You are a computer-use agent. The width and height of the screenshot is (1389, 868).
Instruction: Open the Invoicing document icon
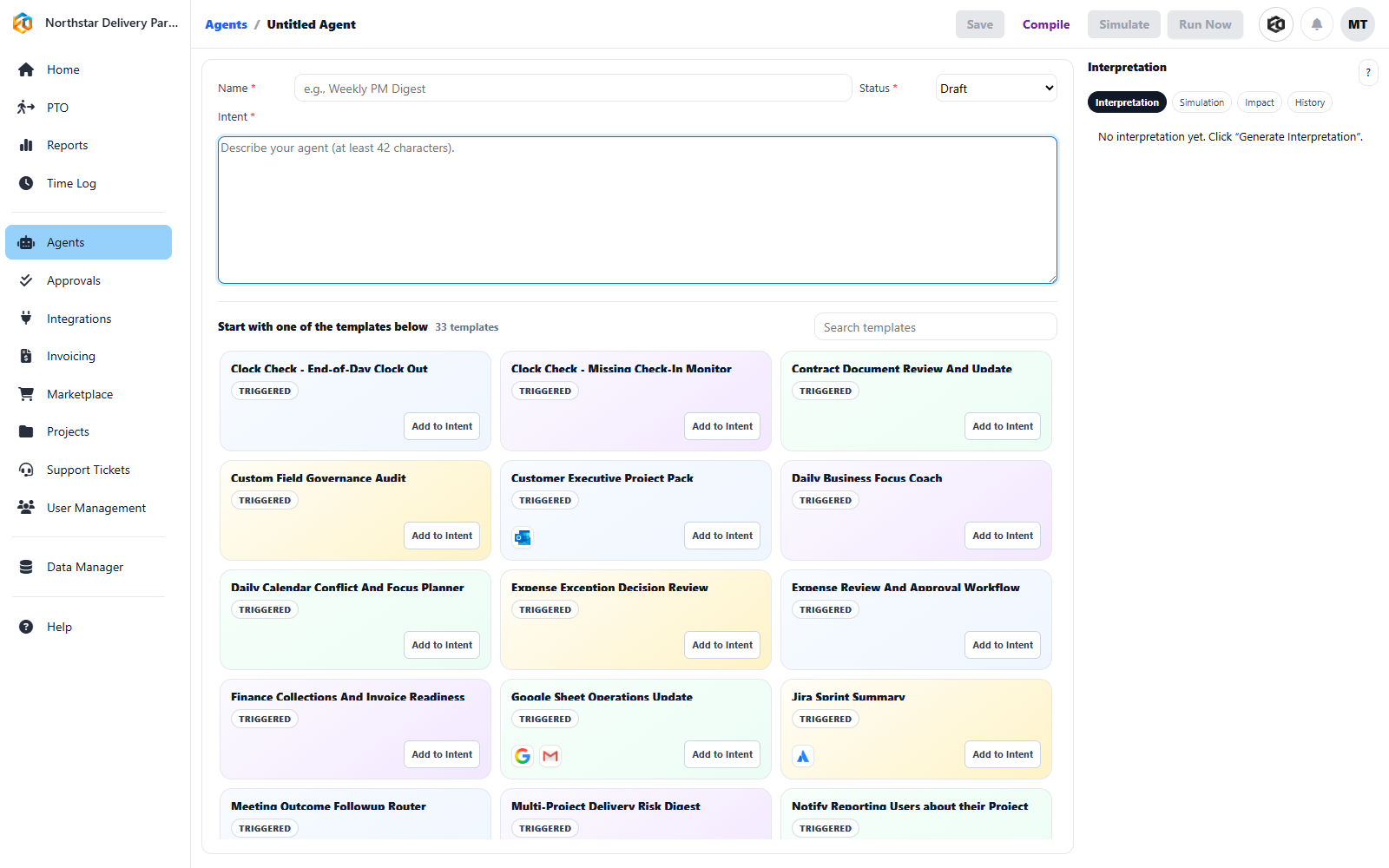pos(26,356)
